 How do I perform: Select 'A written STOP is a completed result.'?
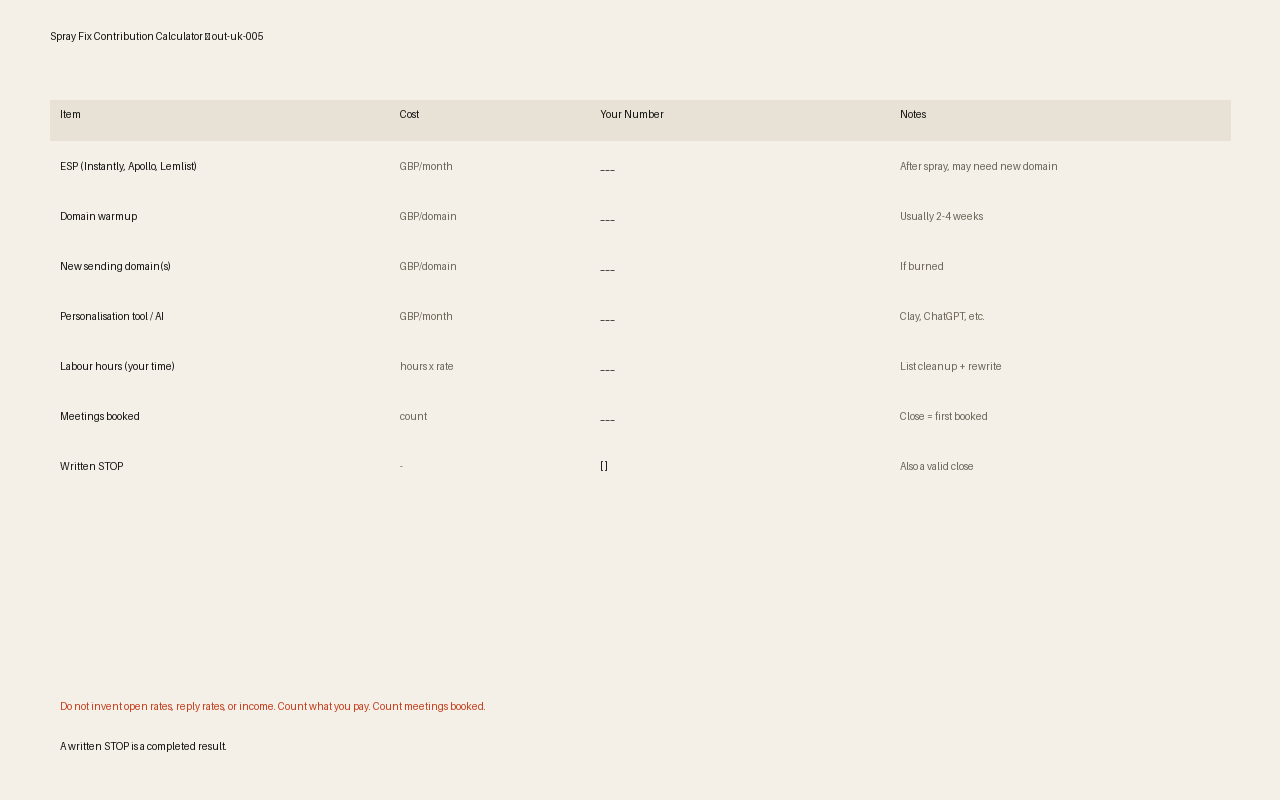tap(143, 747)
